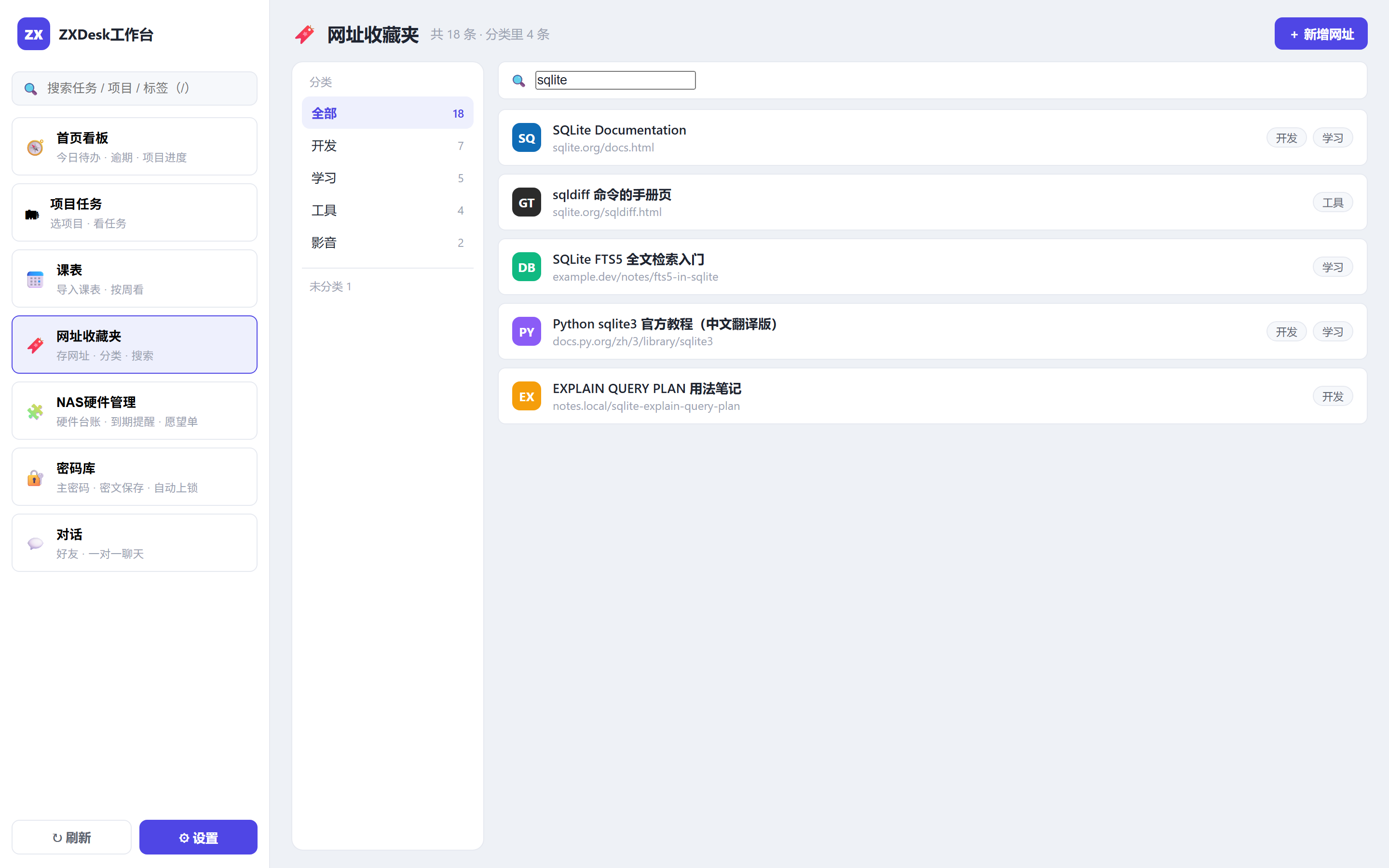This screenshot has height=868, width=1389.
Task: Open the 密码库 section
Action: [134, 476]
